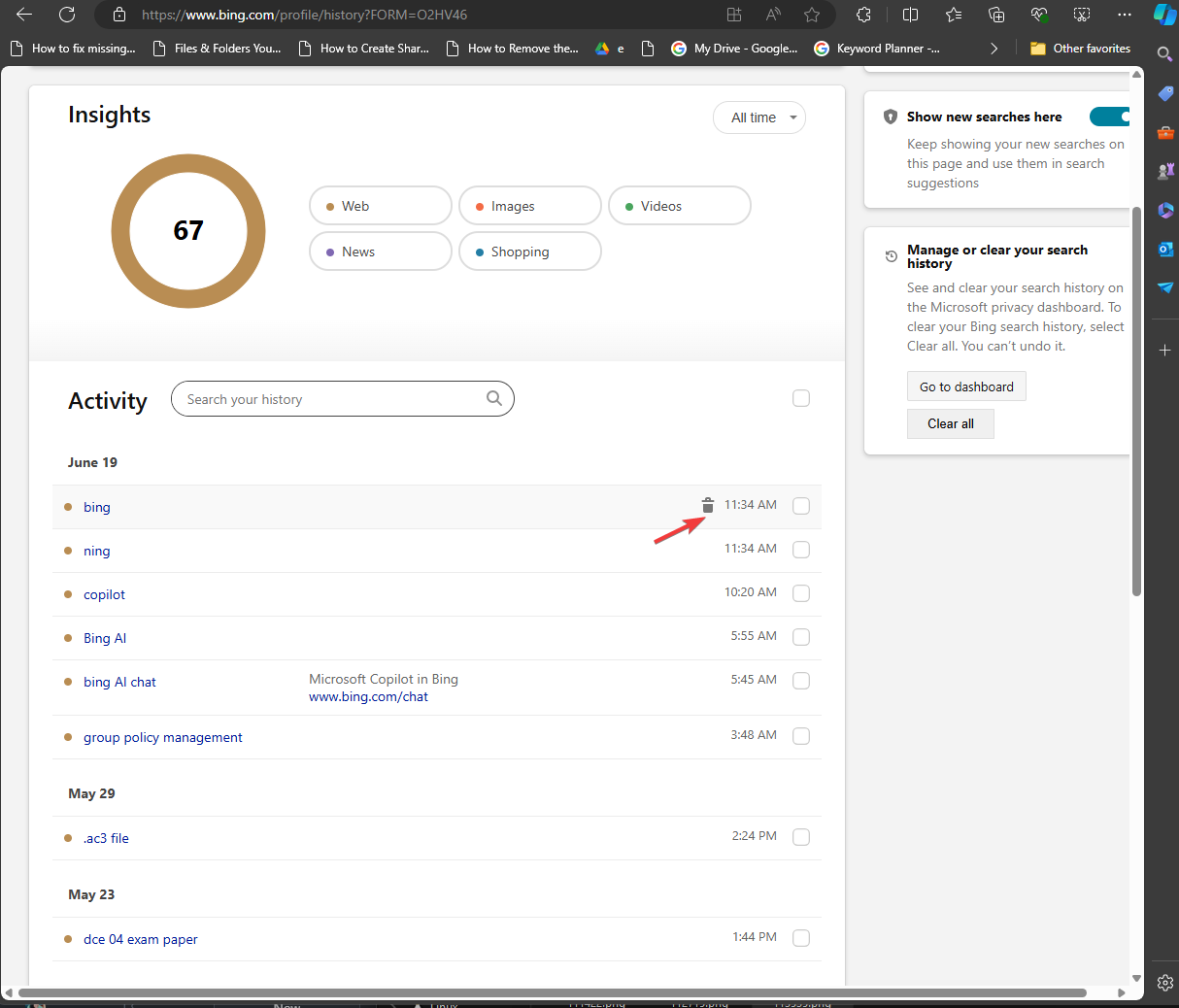Viewport: 1179px width, 1008px height.
Task: Click the browser back arrow
Action: tap(24, 15)
